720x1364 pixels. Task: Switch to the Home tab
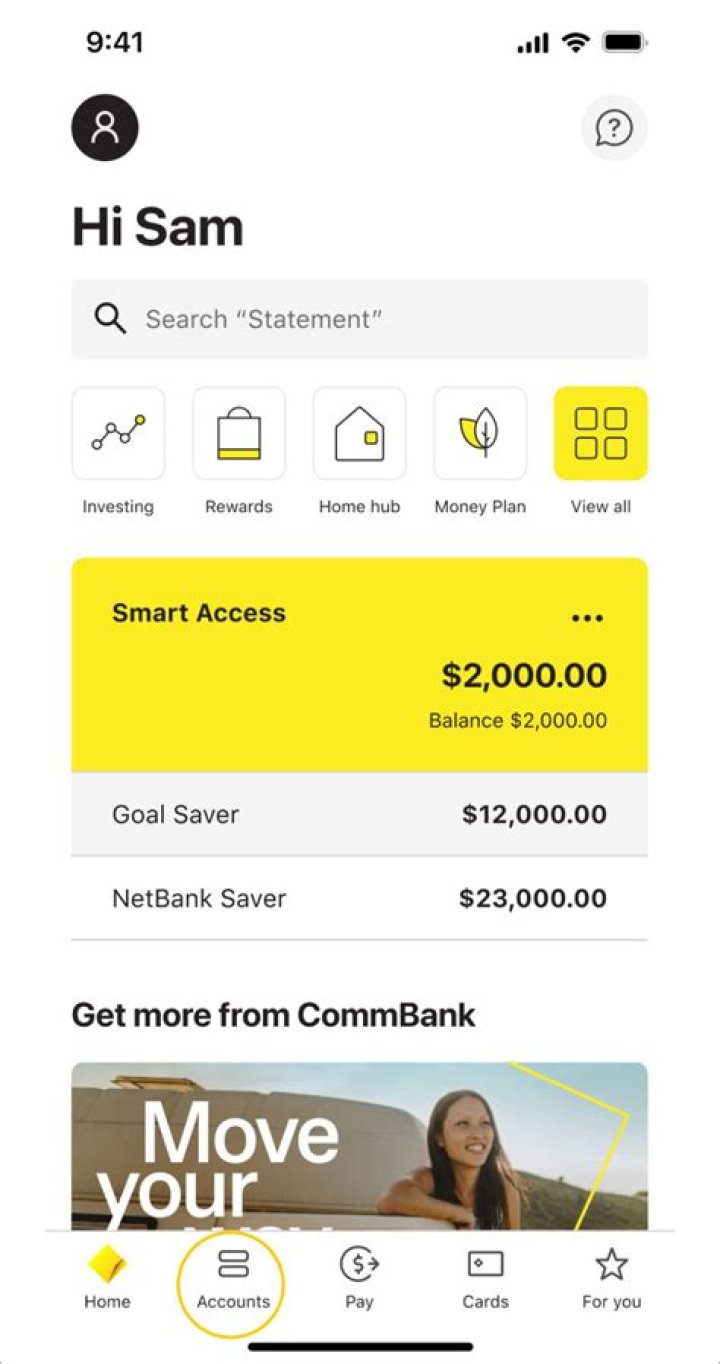107,1279
